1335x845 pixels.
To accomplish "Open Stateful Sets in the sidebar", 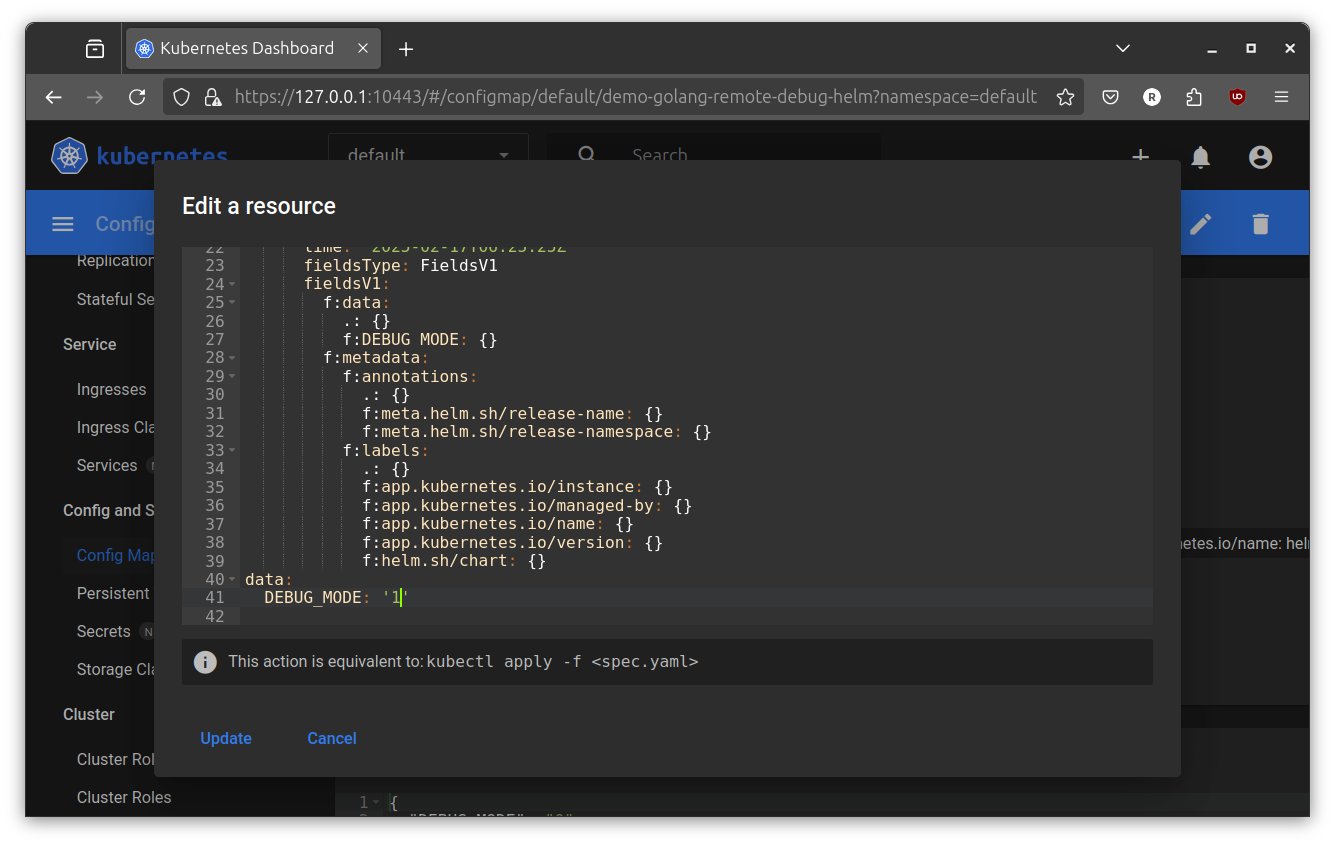I will click(x=115, y=299).
